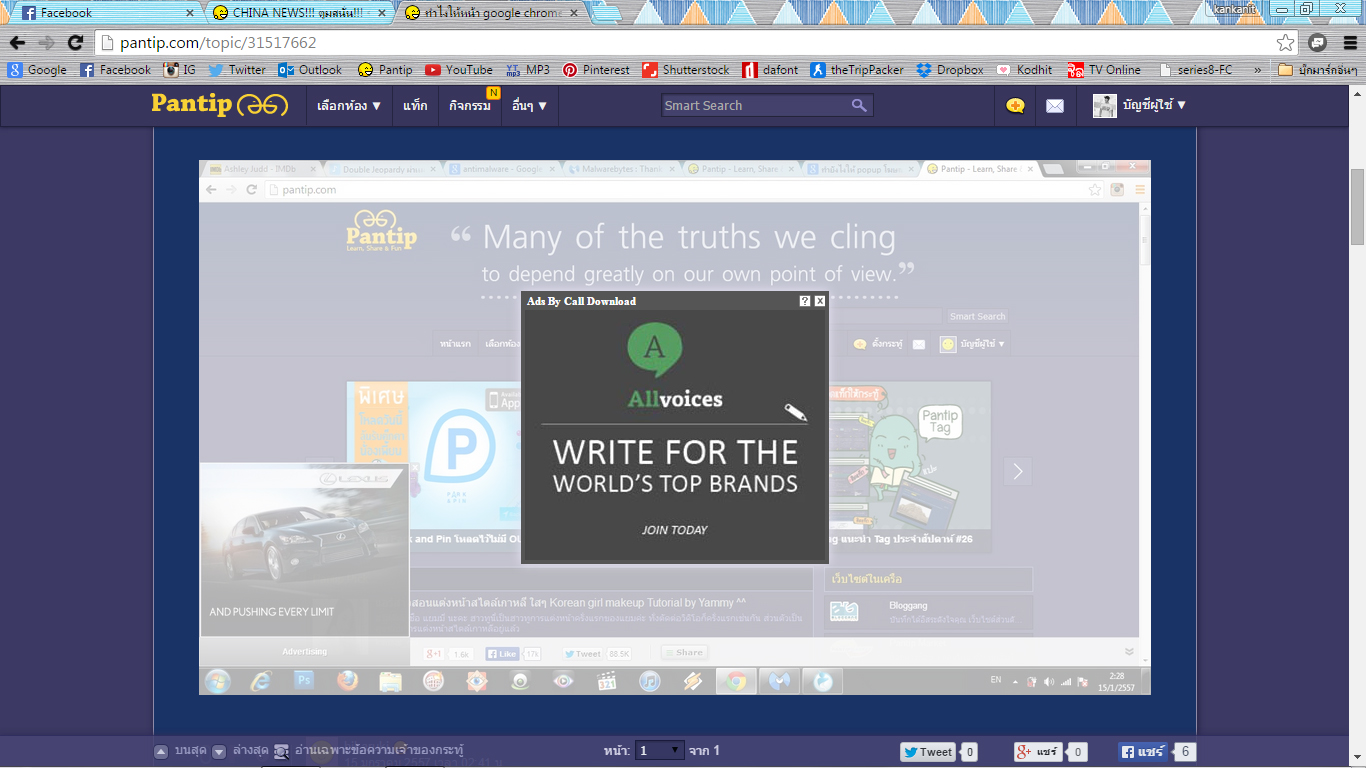The height and width of the screenshot is (768, 1366).
Task: Close the Facebook tab
Action: click(x=190, y=13)
